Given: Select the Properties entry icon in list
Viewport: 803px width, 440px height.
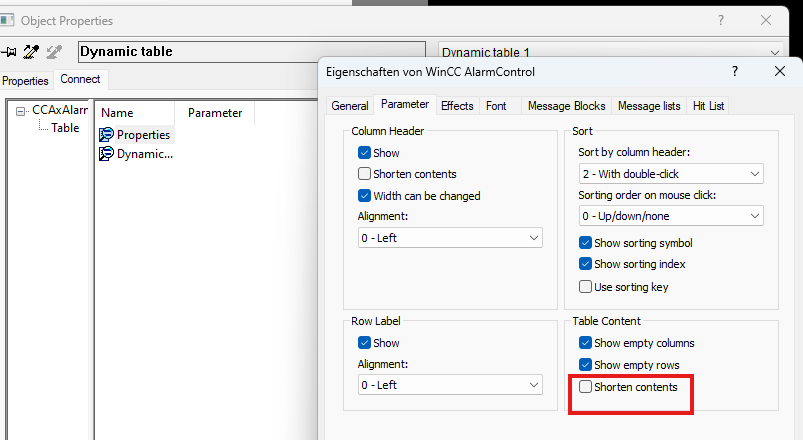Looking at the screenshot, I should coord(106,134).
